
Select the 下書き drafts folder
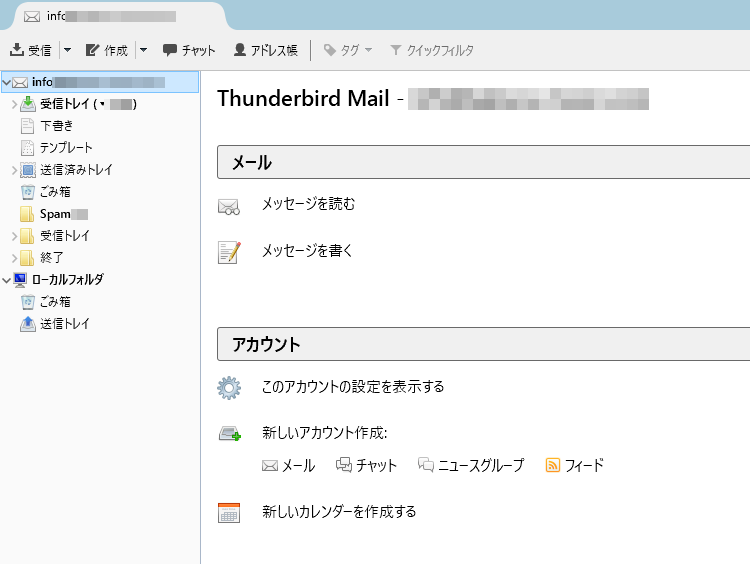pos(56,126)
